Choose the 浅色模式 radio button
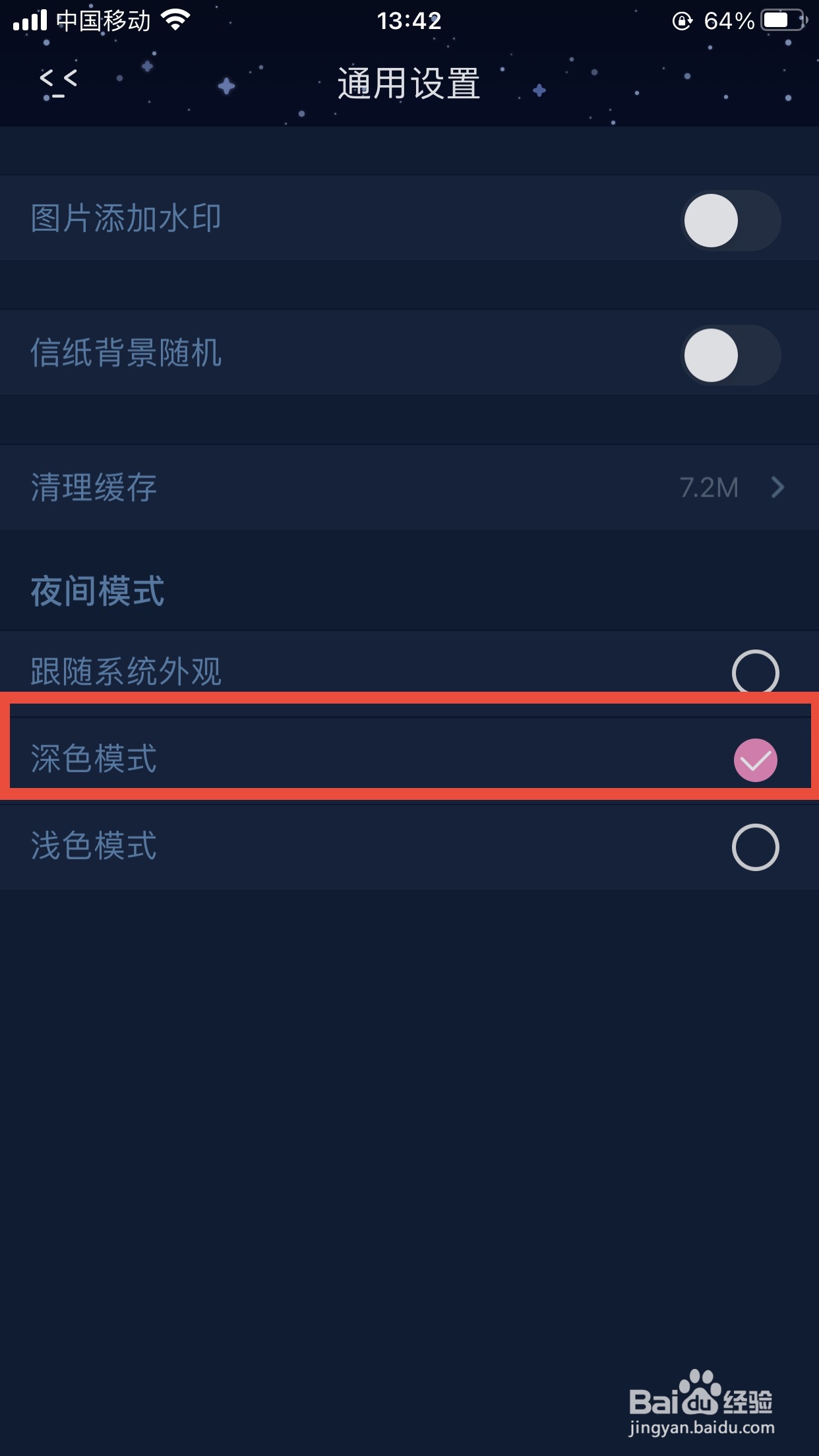Viewport: 819px width, 1456px height. pos(756,847)
